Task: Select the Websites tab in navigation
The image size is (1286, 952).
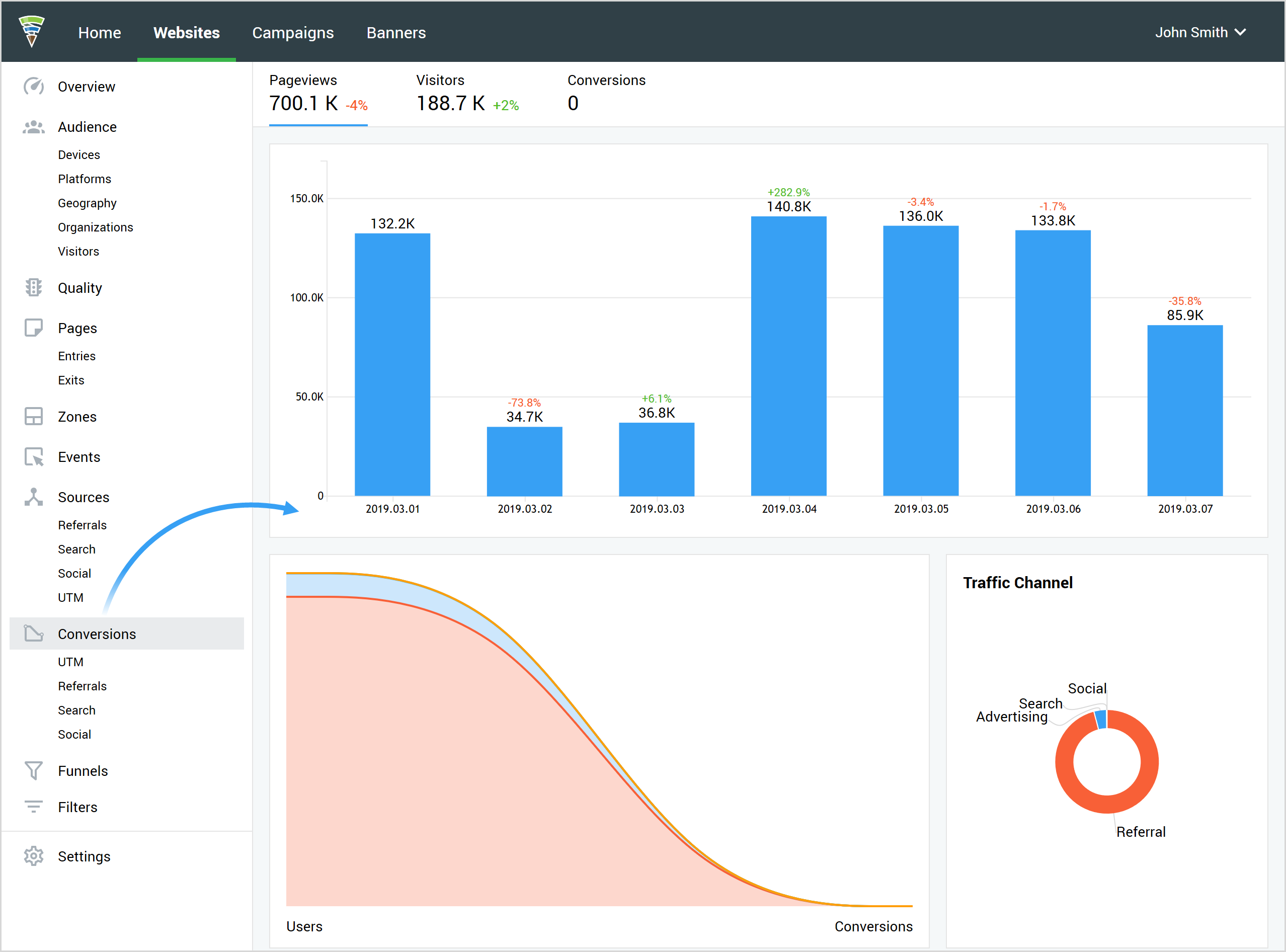Action: coord(187,33)
